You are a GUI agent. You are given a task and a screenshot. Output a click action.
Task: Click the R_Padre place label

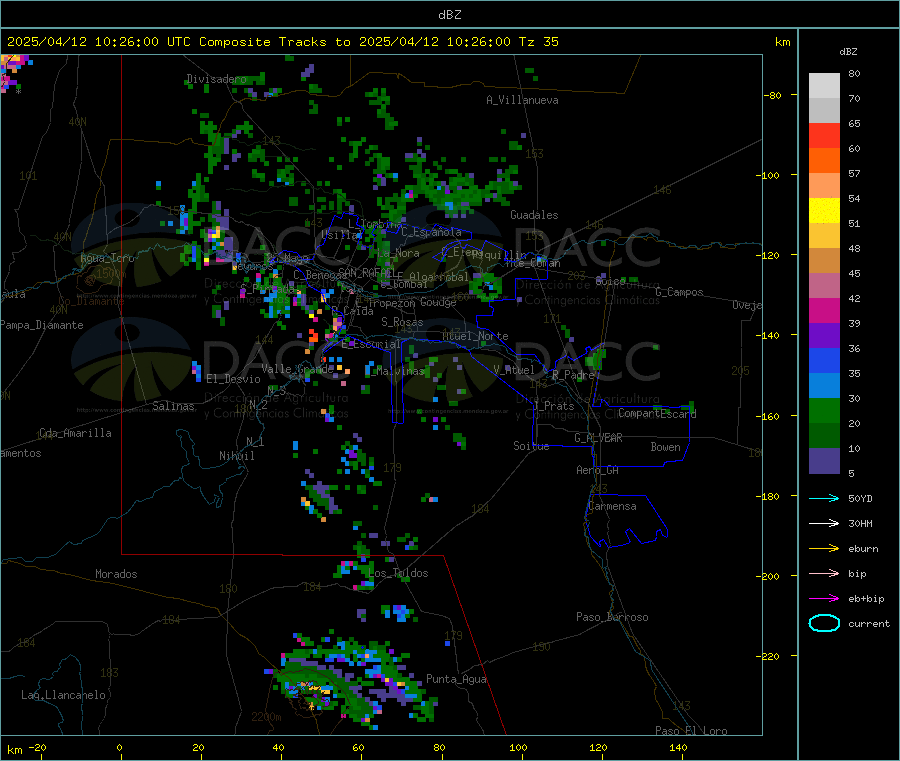[573, 375]
